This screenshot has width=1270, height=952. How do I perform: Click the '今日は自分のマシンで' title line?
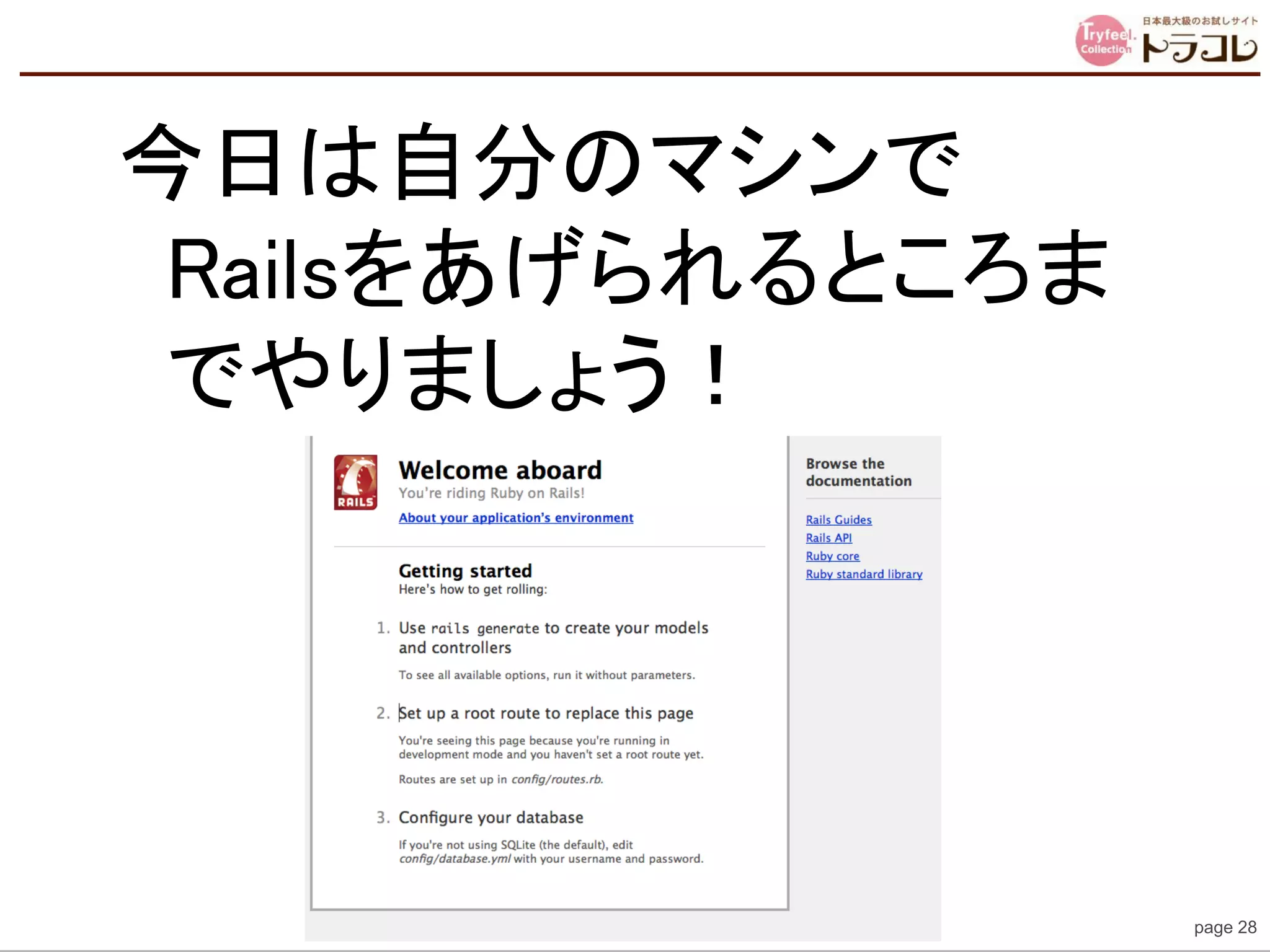click(541, 162)
